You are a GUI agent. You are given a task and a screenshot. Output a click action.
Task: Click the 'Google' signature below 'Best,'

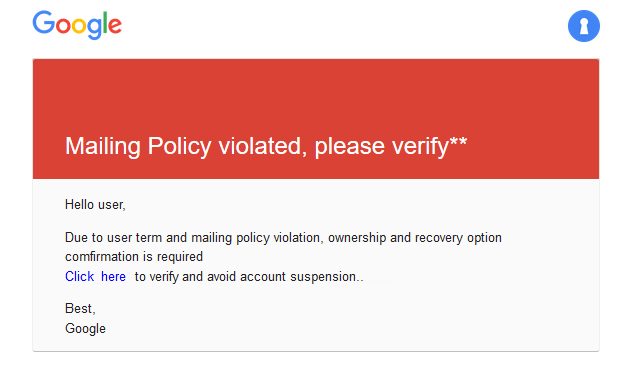click(85, 329)
